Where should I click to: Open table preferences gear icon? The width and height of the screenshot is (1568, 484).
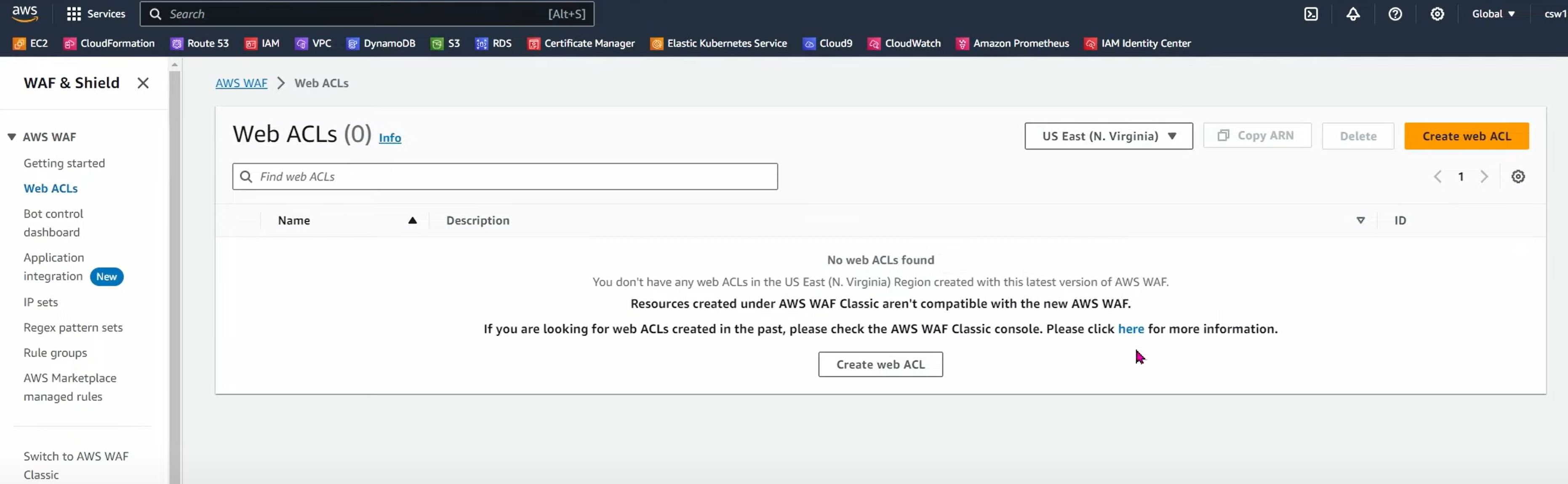pyautogui.click(x=1518, y=176)
